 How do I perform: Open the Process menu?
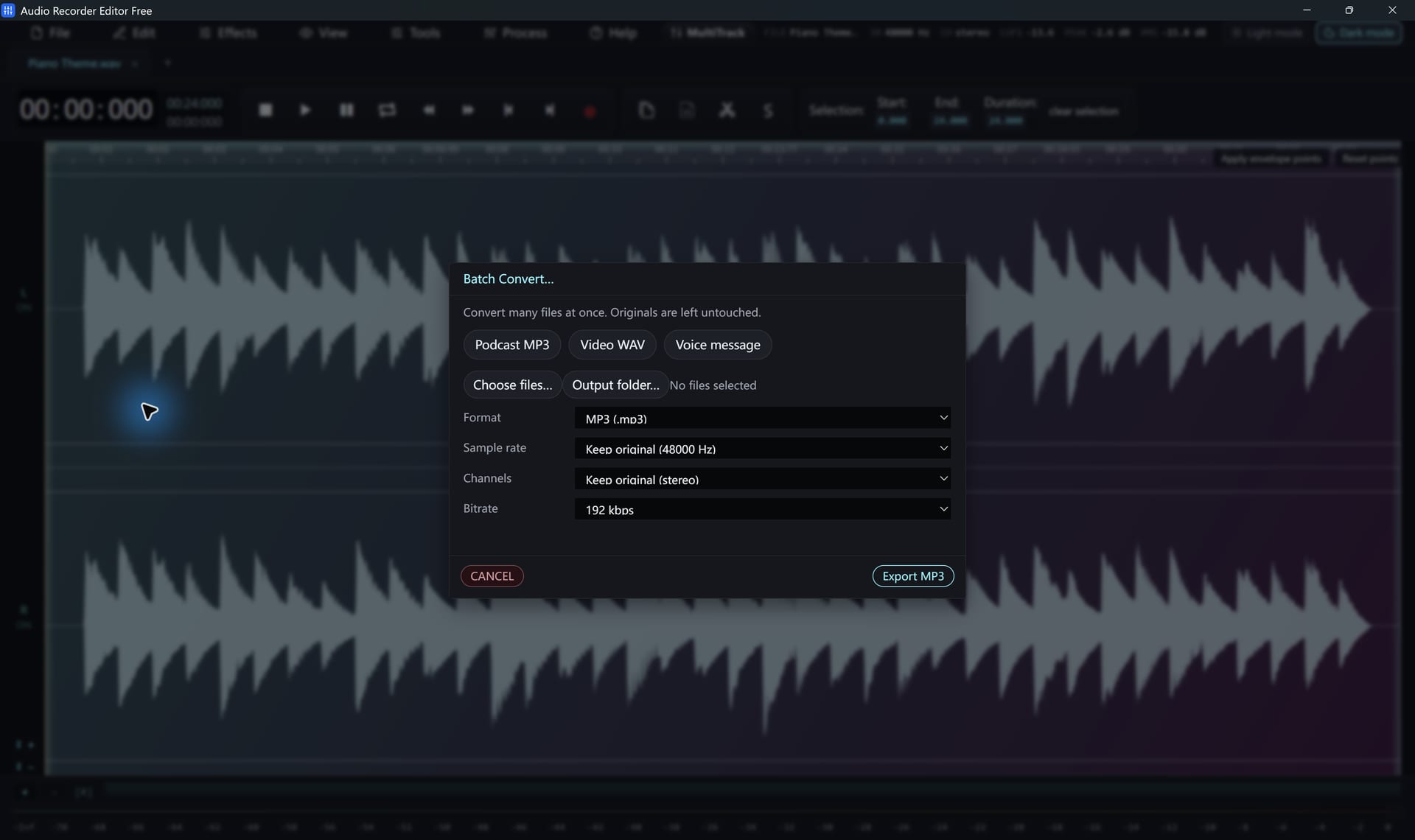pos(516,33)
